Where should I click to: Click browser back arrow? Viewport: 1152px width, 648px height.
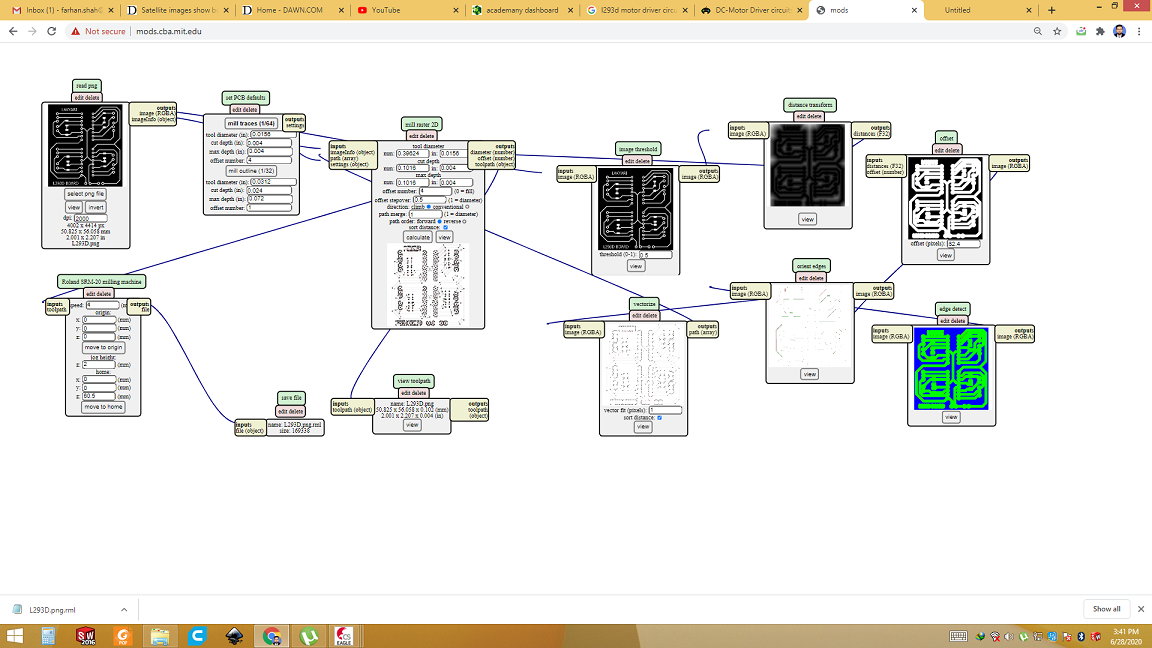12,32
